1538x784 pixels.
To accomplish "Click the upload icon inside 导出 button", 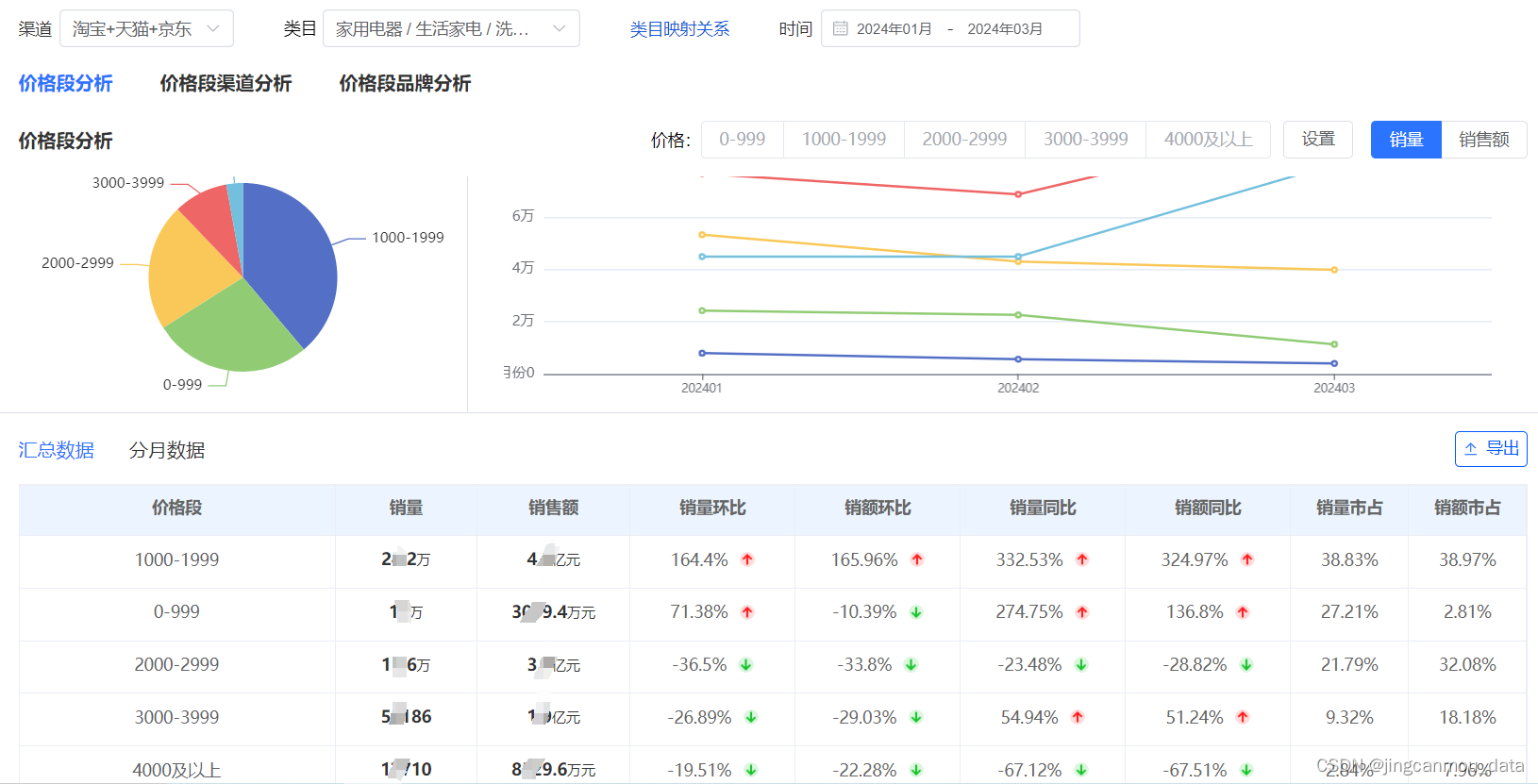I will point(1470,449).
